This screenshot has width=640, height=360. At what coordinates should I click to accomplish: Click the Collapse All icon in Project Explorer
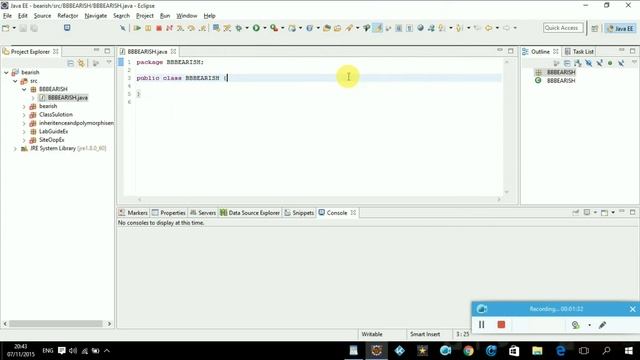[71, 63]
